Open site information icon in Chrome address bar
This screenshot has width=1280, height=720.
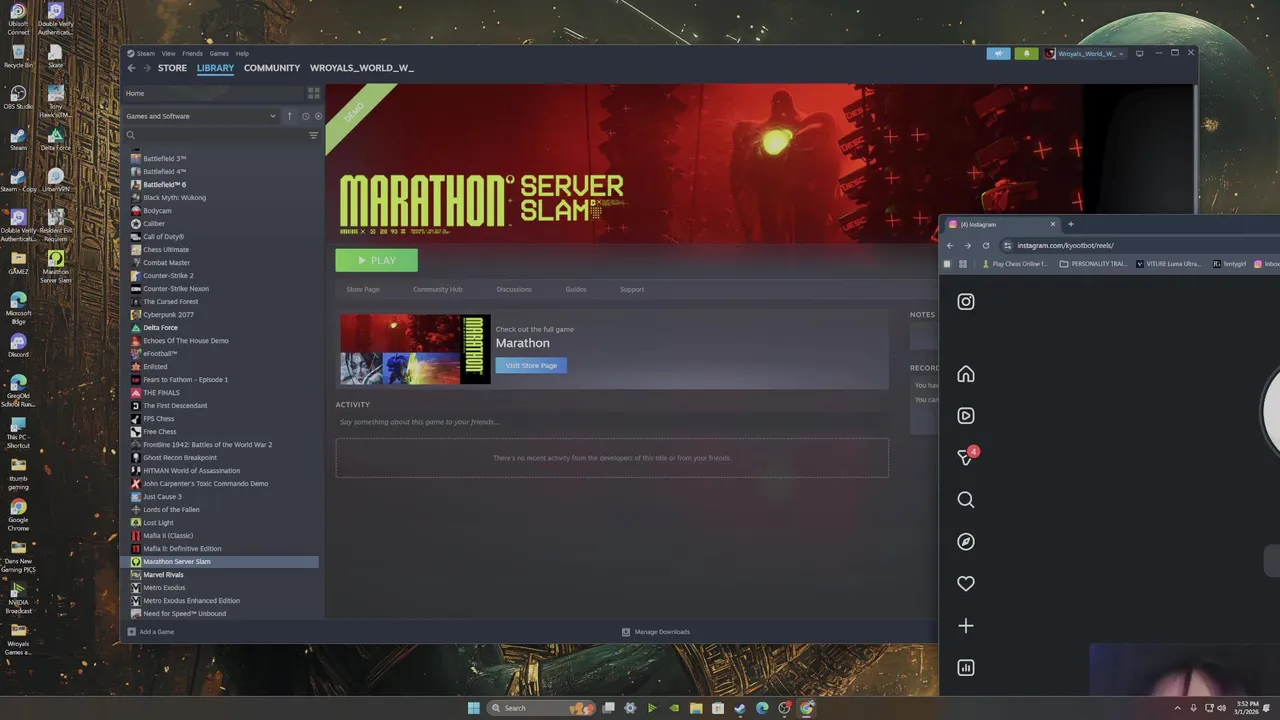point(1008,245)
